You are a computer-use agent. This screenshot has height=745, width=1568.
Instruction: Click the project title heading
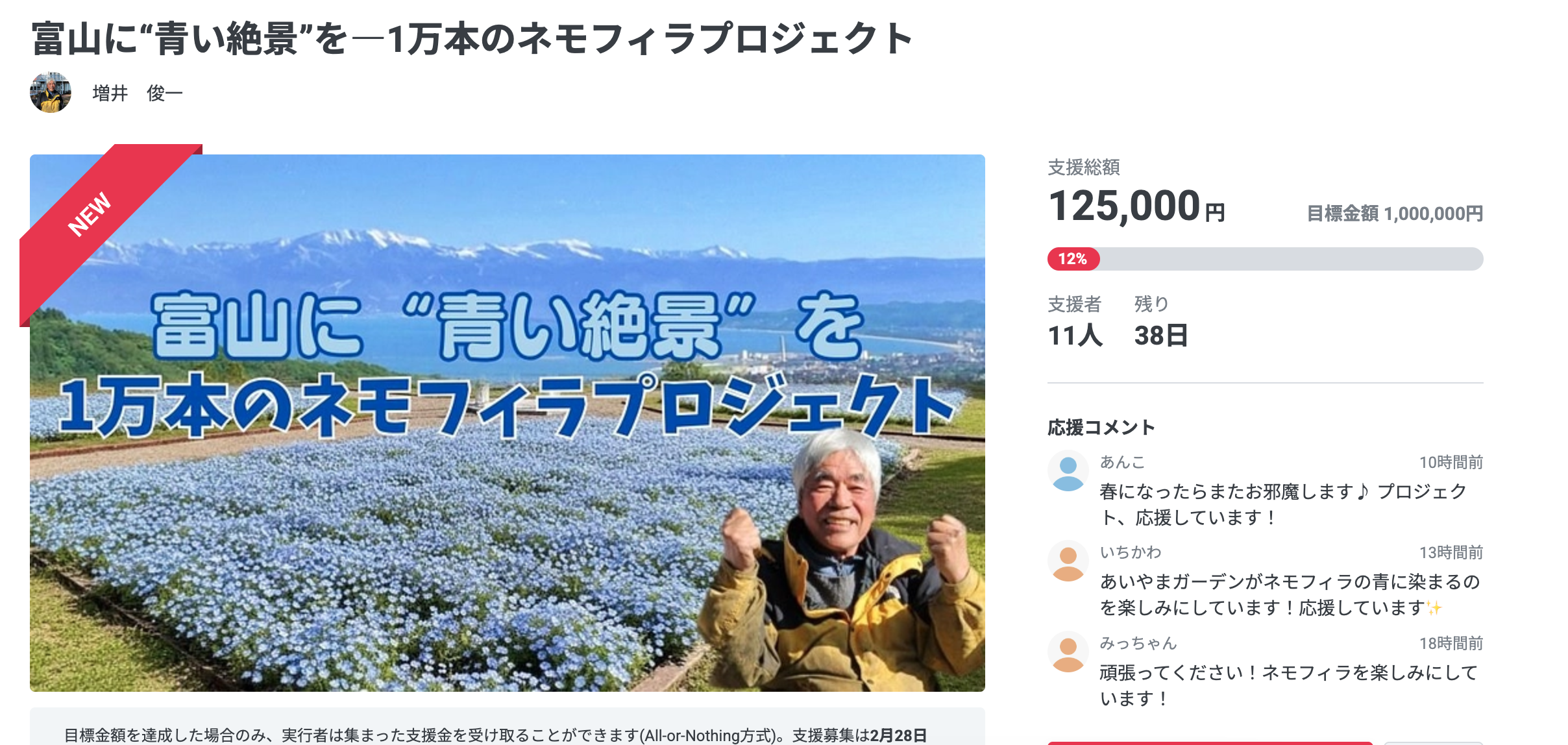coord(472,39)
